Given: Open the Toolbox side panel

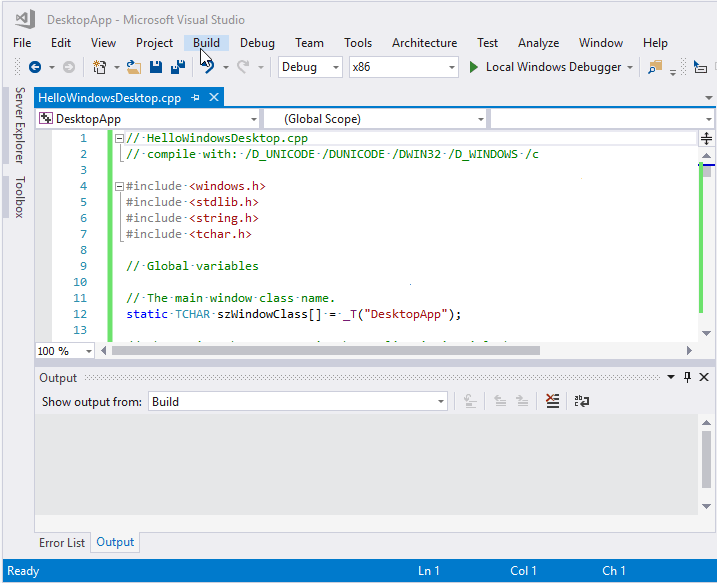Looking at the screenshot, I should (x=19, y=197).
